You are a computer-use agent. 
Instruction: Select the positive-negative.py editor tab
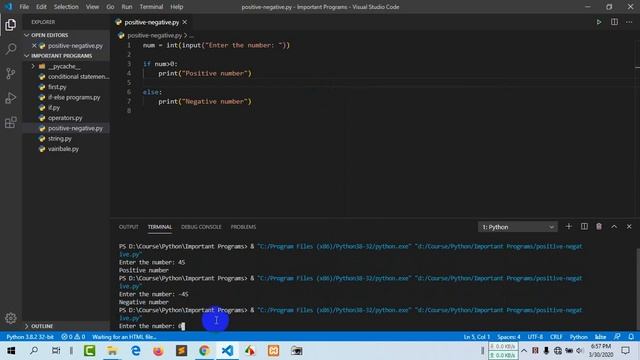click(x=151, y=22)
